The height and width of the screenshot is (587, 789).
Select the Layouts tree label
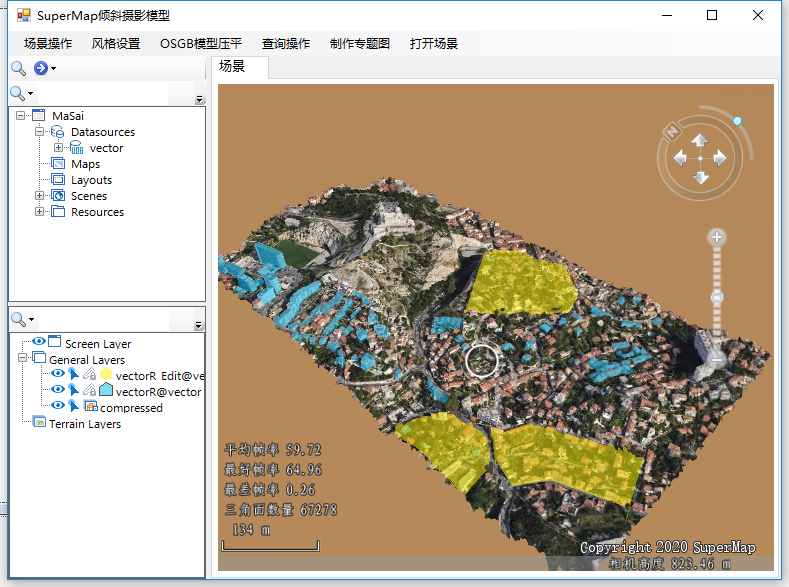pyautogui.click(x=92, y=181)
